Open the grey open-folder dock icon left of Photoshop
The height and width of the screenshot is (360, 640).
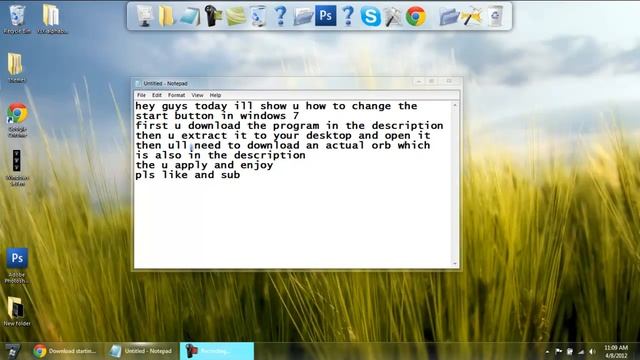point(303,16)
